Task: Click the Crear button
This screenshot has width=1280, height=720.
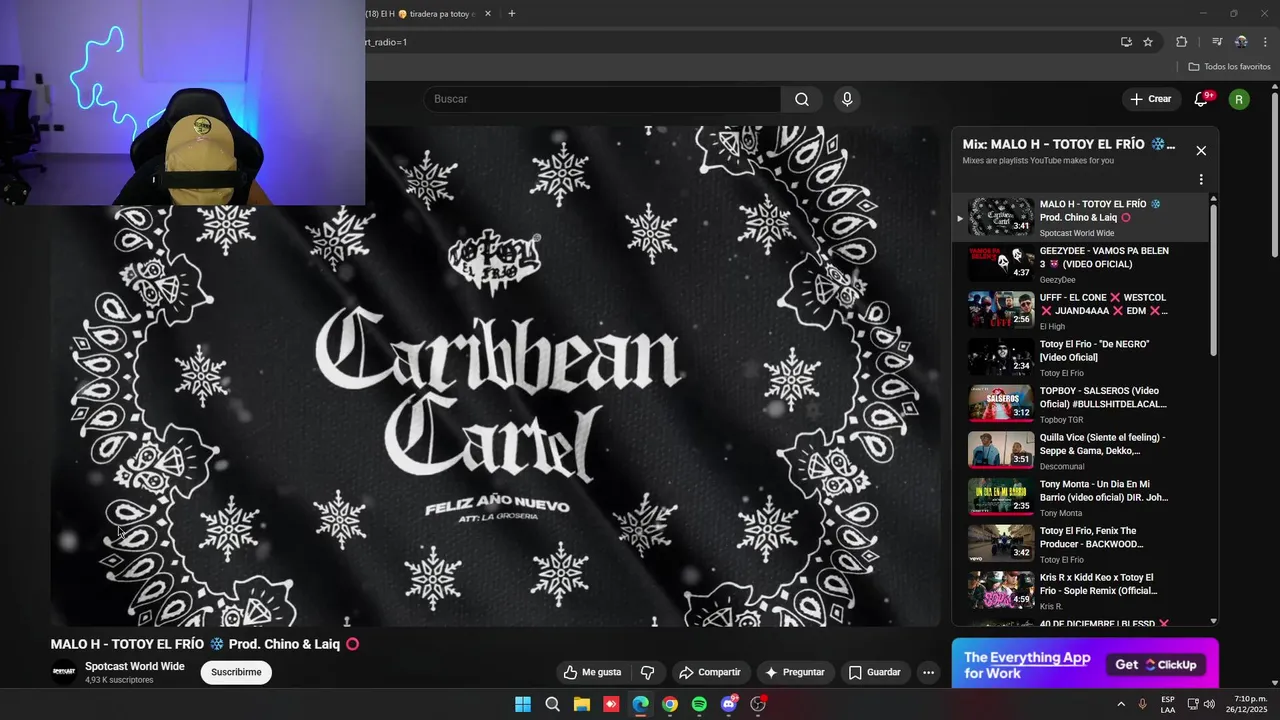Action: [x=1150, y=99]
